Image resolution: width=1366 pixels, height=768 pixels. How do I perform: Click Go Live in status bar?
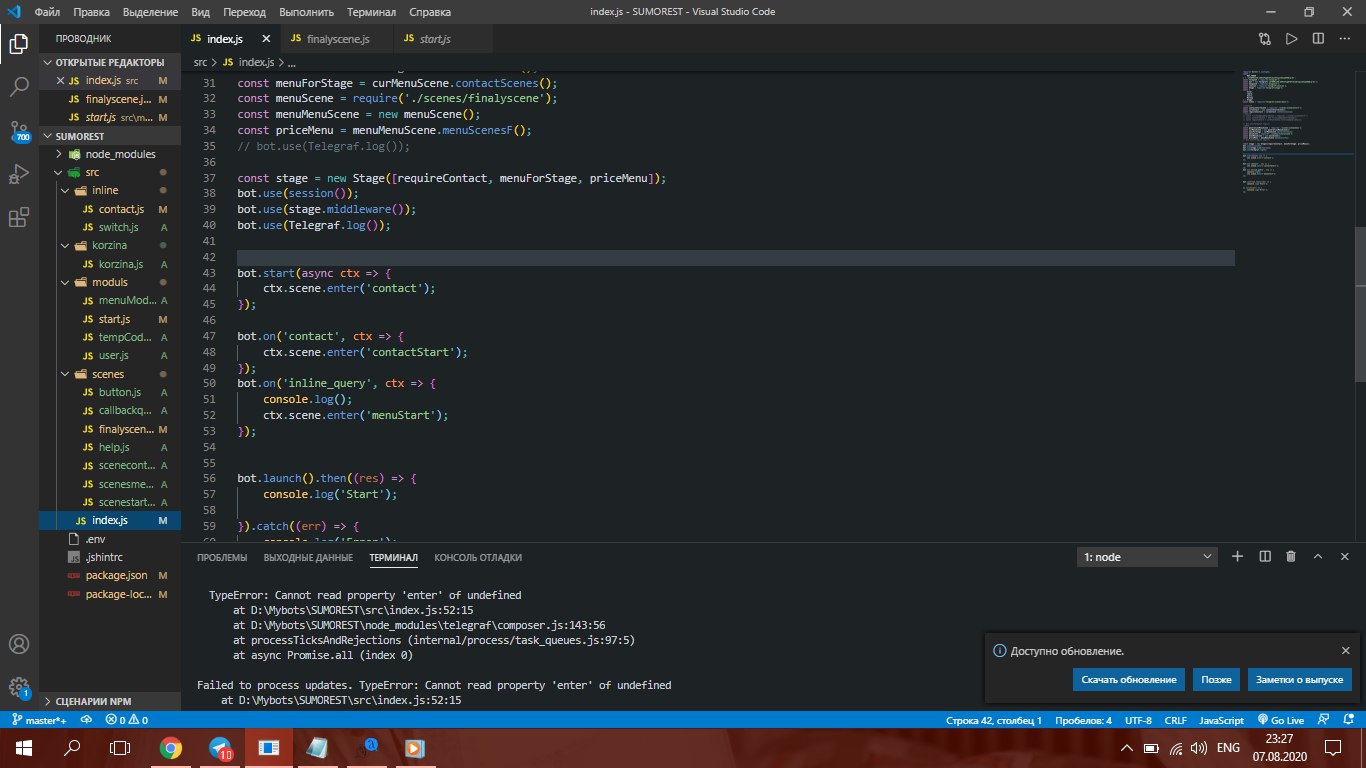click(1280, 720)
